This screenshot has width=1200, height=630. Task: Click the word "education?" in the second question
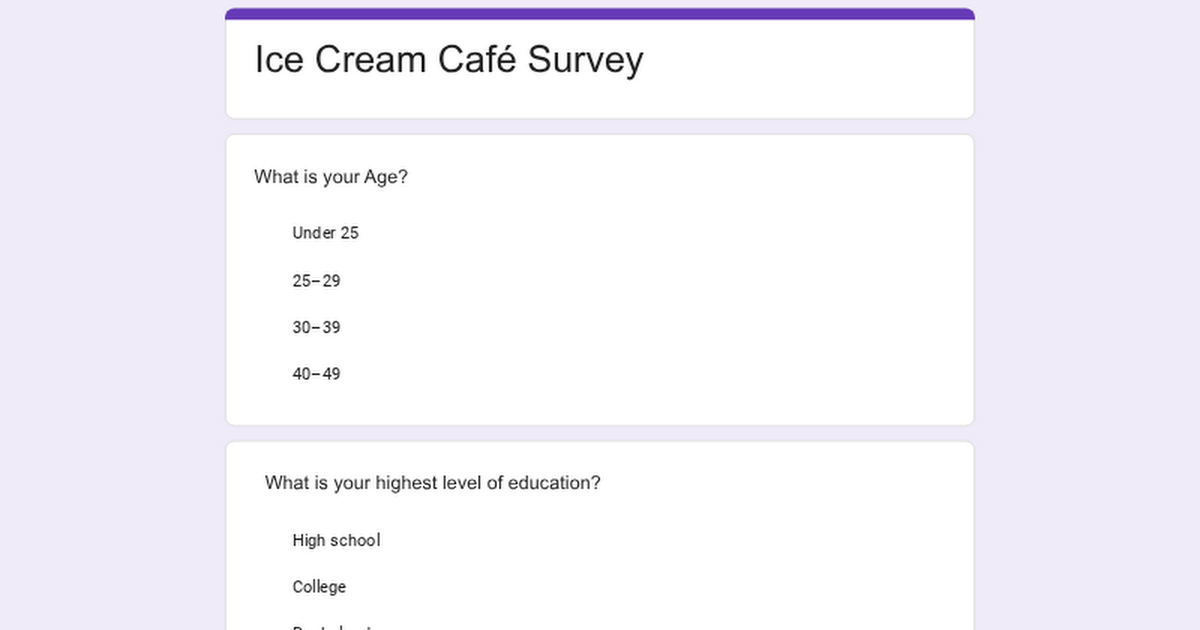tap(554, 483)
